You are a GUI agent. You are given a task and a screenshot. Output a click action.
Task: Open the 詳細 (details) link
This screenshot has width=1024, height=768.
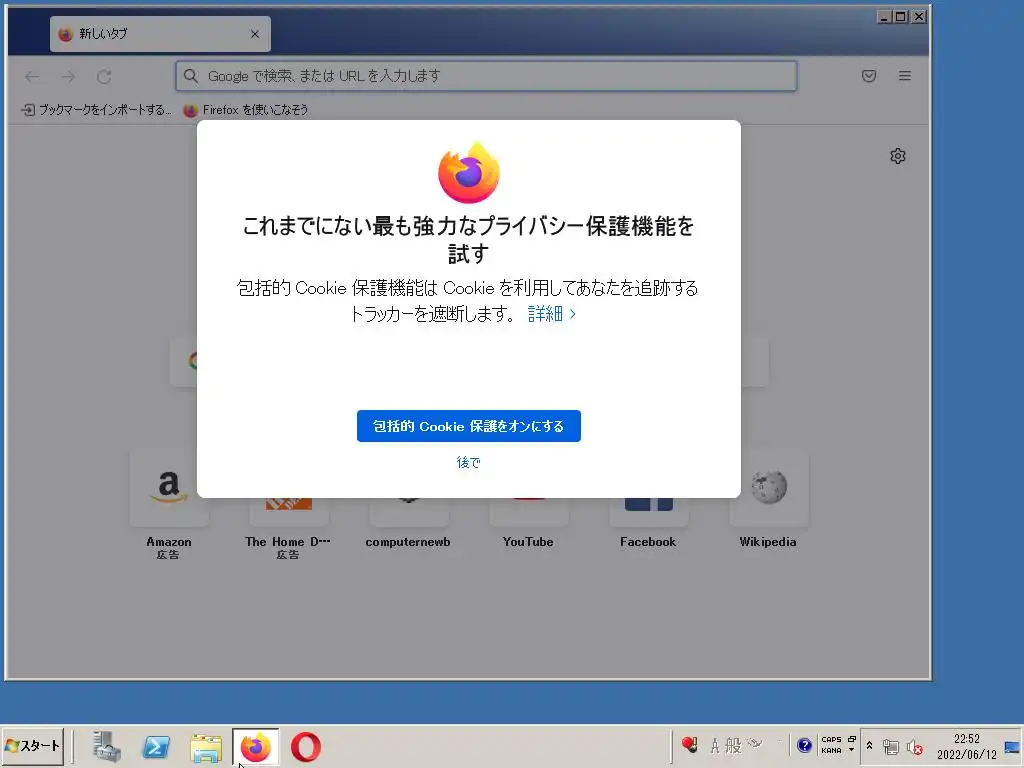point(552,314)
